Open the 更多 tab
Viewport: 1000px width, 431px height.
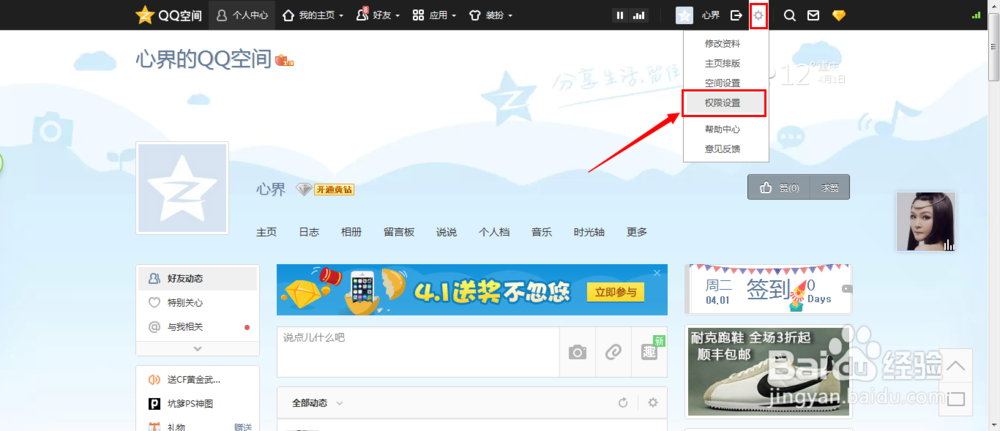[636, 232]
